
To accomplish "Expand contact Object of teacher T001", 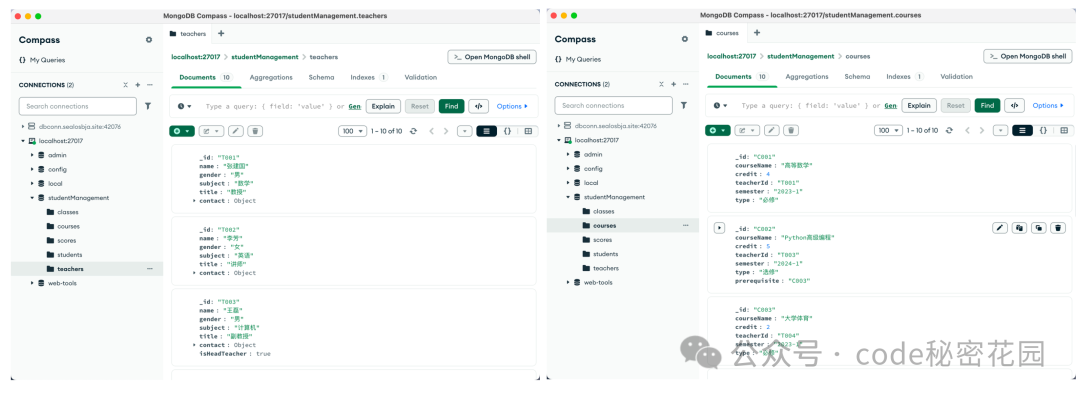I will click(194, 201).
